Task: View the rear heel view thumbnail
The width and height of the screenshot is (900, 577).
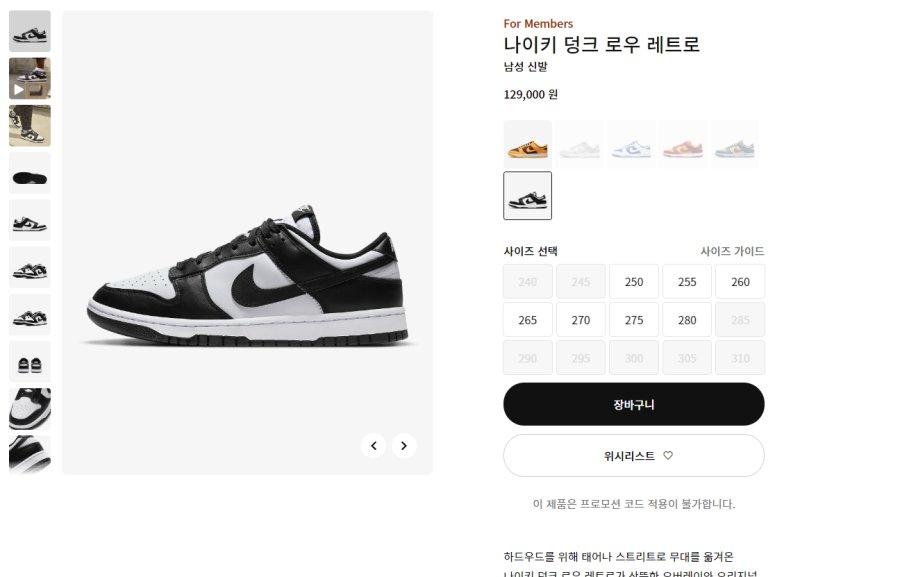Action: click(30, 362)
